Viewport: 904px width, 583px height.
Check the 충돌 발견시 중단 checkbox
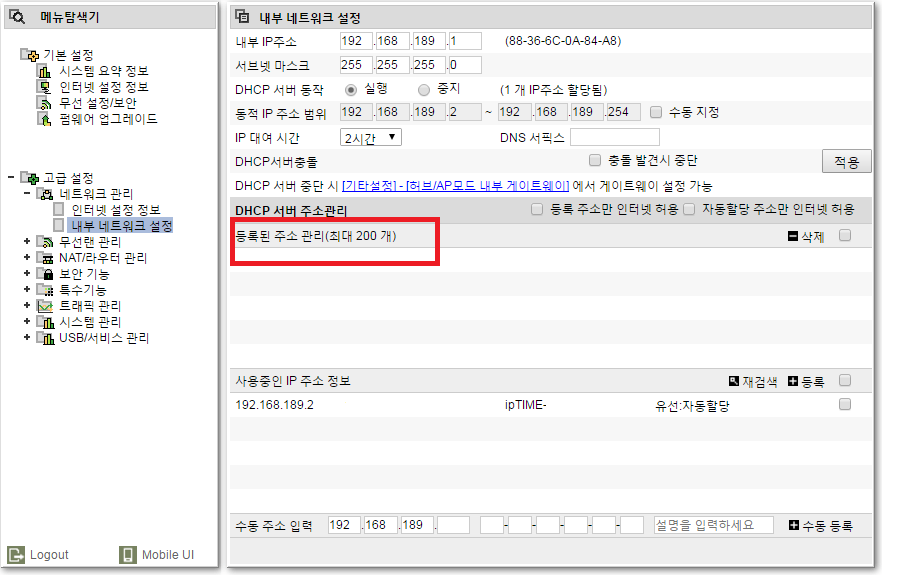pos(594,160)
